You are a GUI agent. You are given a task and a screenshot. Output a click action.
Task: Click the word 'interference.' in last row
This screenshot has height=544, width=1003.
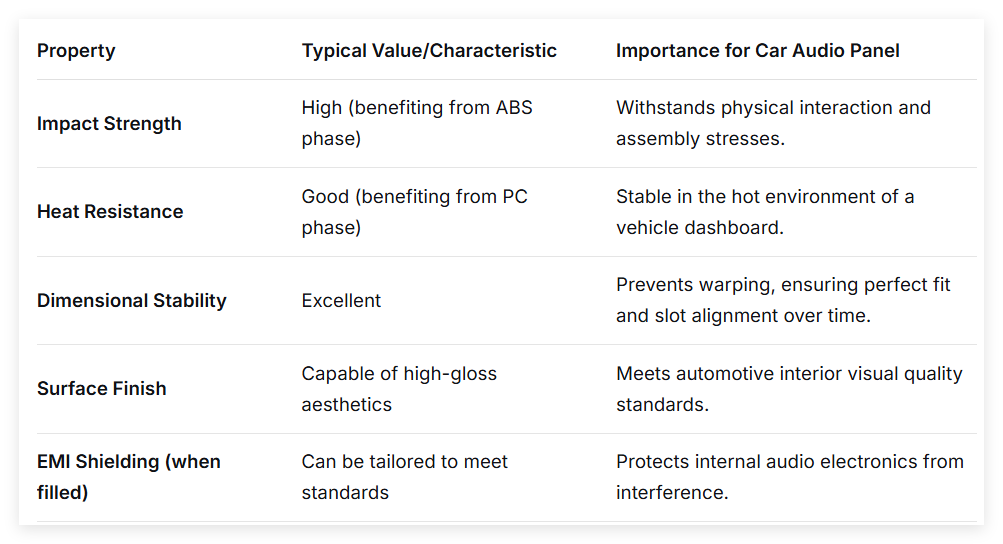click(672, 493)
